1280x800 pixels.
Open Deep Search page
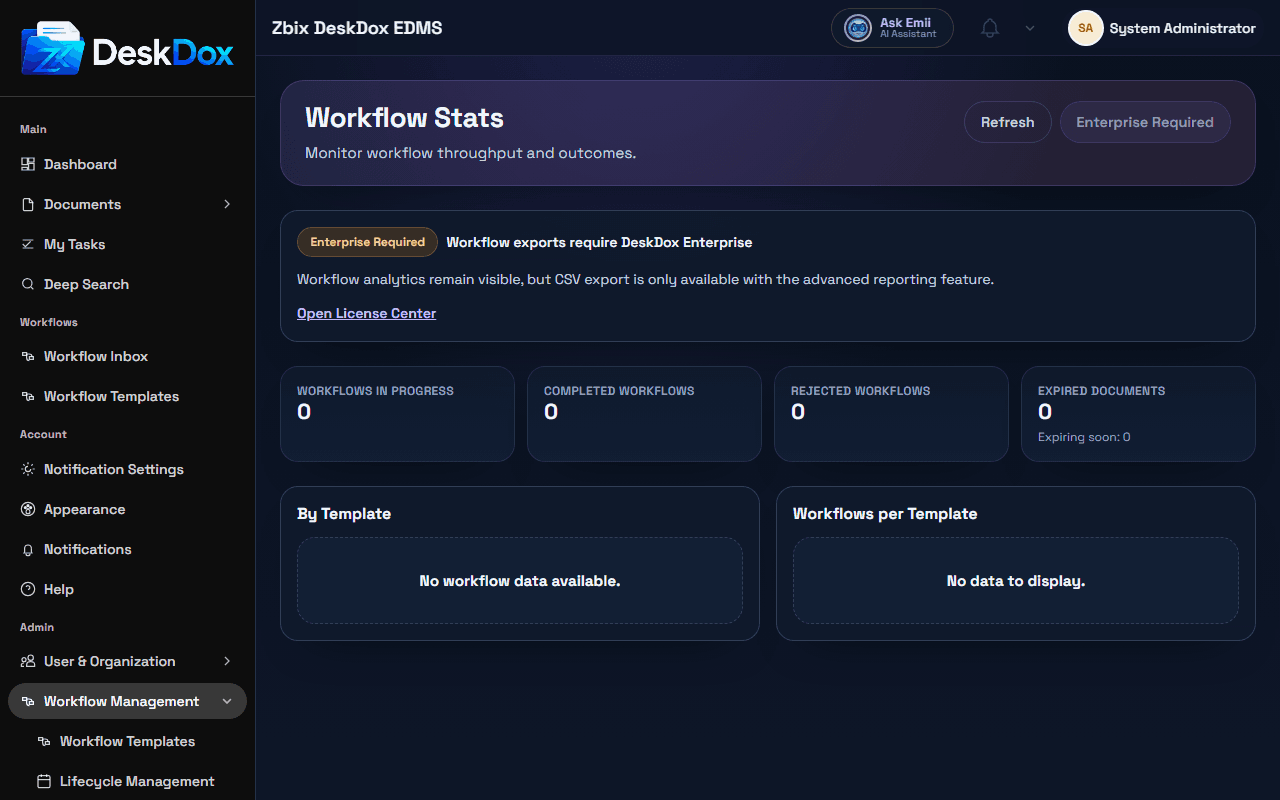pyautogui.click(x=127, y=284)
